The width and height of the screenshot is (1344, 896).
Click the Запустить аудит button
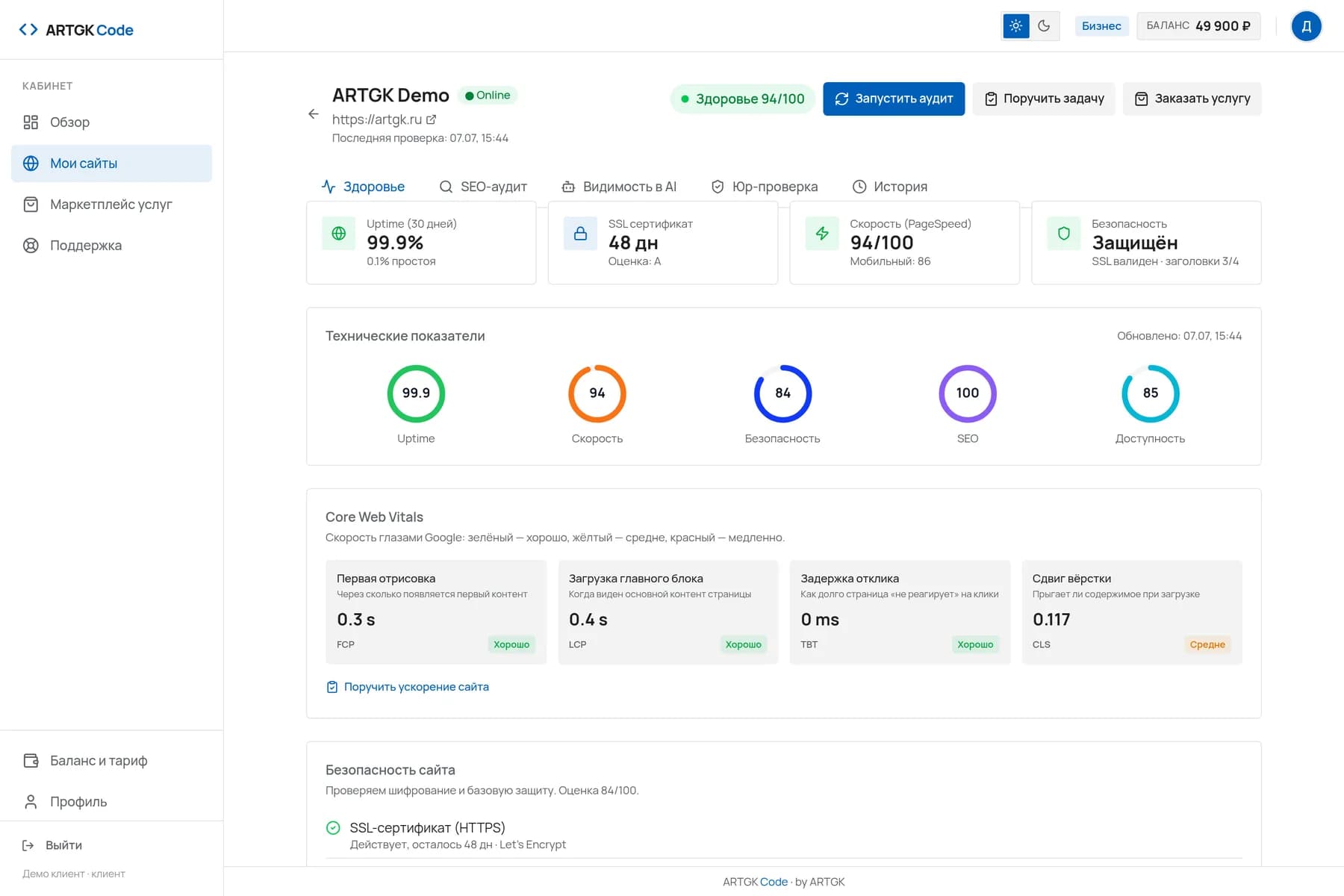tap(894, 99)
